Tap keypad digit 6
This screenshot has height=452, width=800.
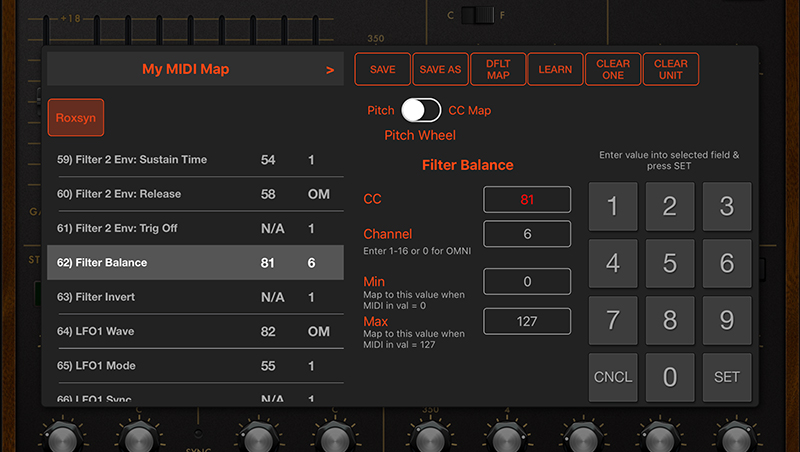tap(727, 264)
